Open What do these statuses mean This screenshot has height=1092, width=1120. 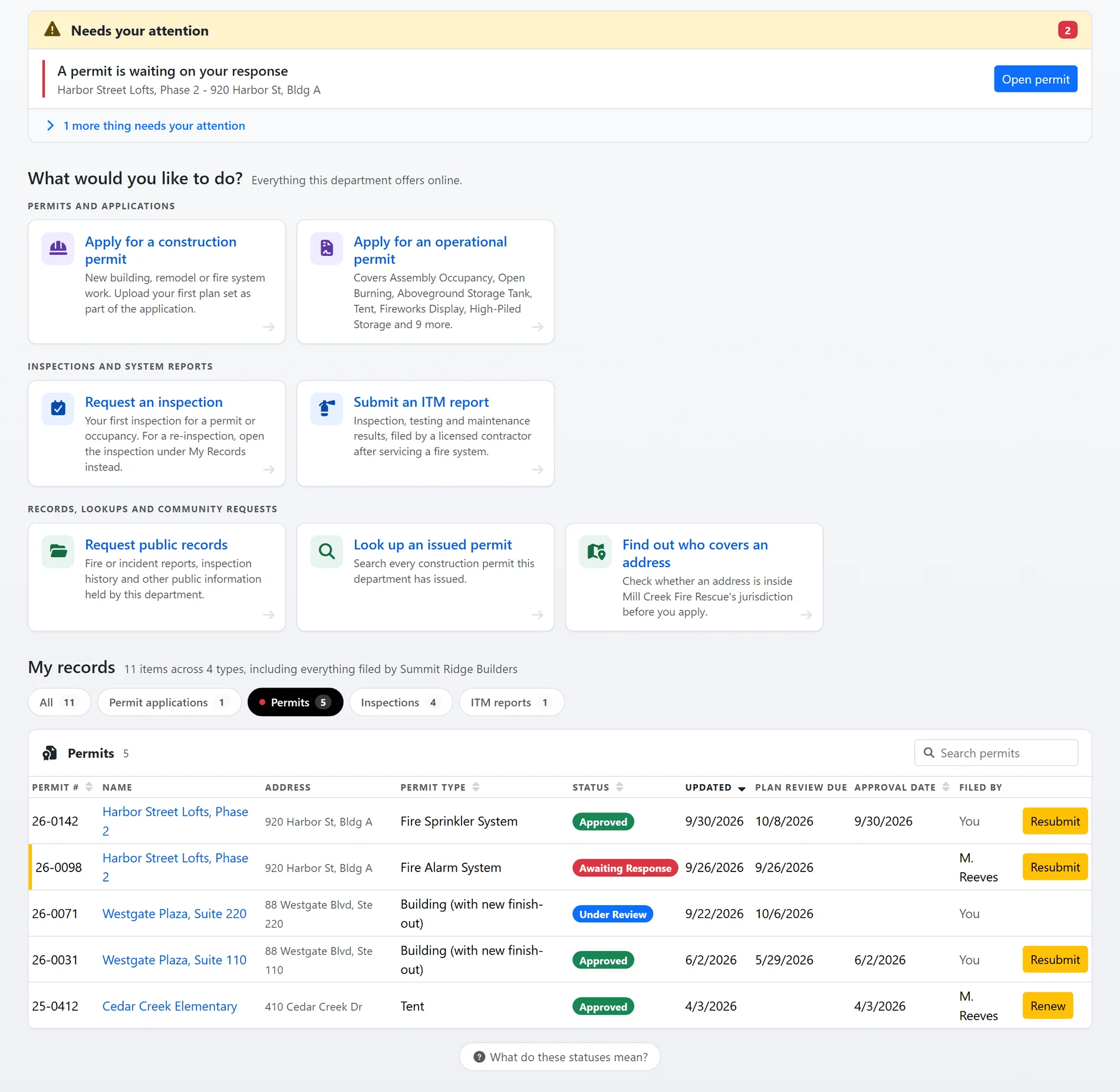pos(559,1057)
